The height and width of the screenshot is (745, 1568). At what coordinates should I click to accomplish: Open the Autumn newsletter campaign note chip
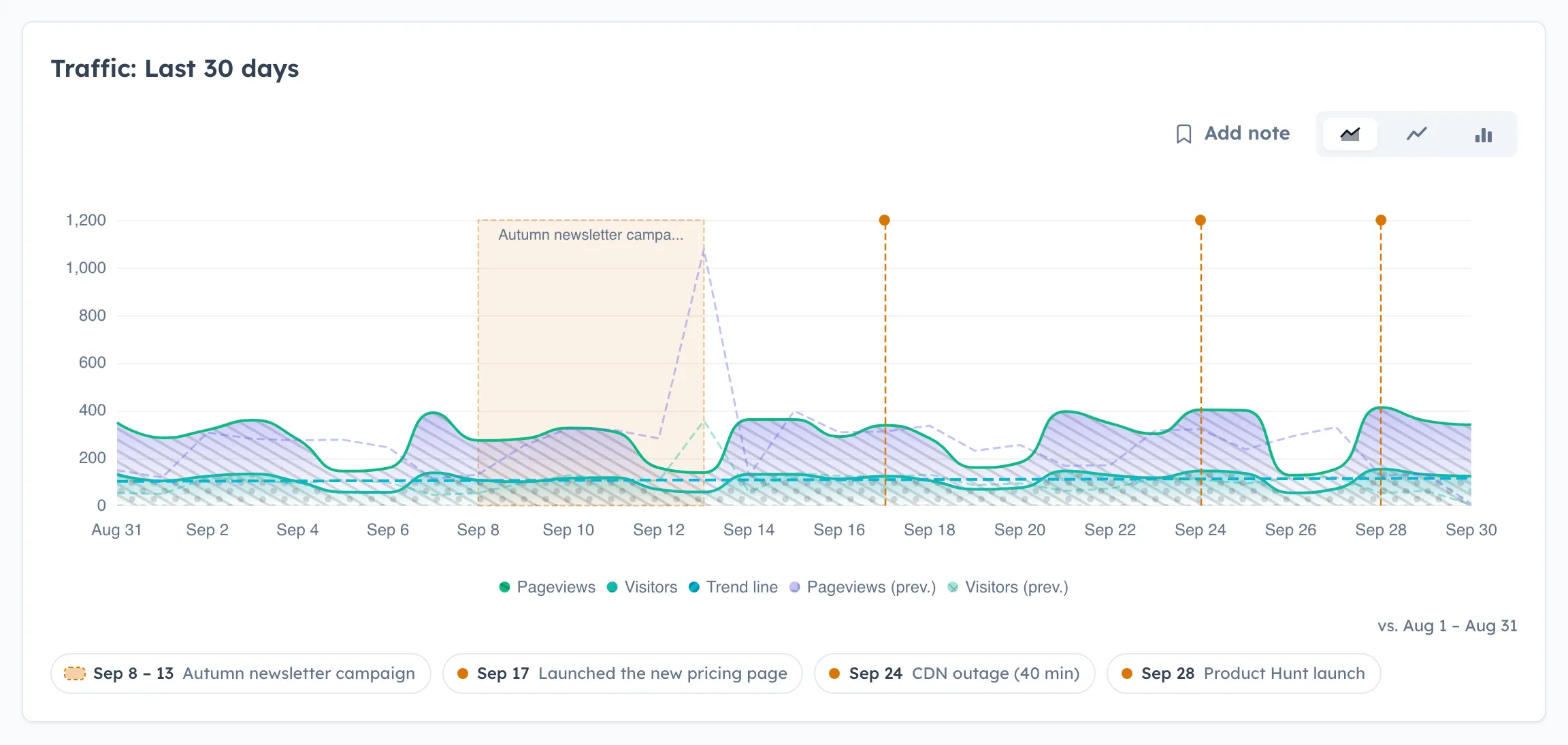pos(241,673)
